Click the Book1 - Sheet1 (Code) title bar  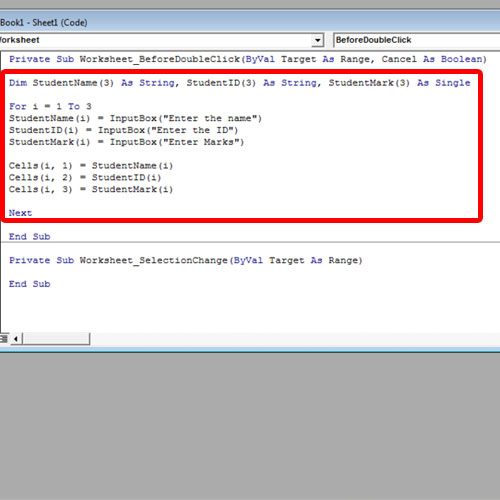tap(250, 22)
